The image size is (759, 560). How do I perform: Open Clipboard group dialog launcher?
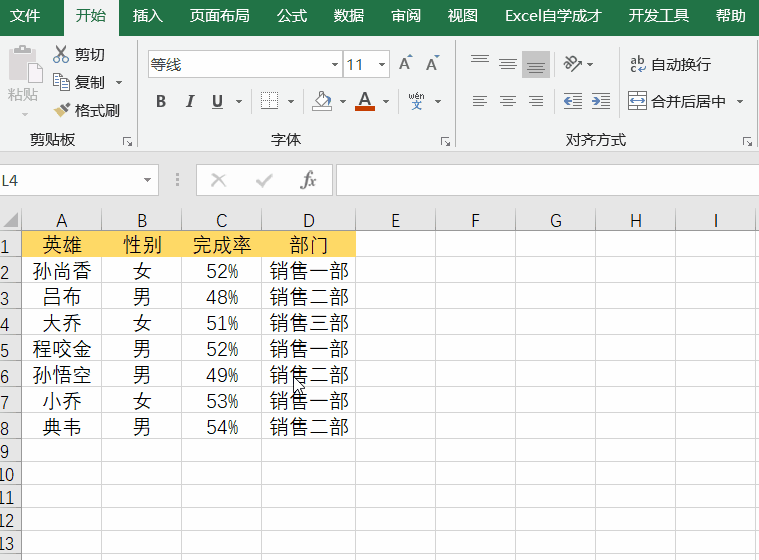(127, 142)
